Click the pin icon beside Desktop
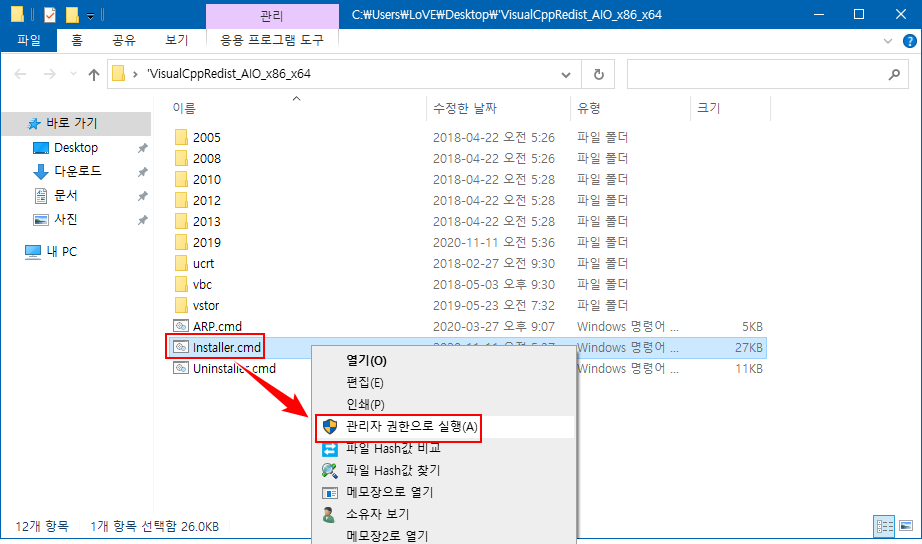 pyautogui.click(x=142, y=148)
